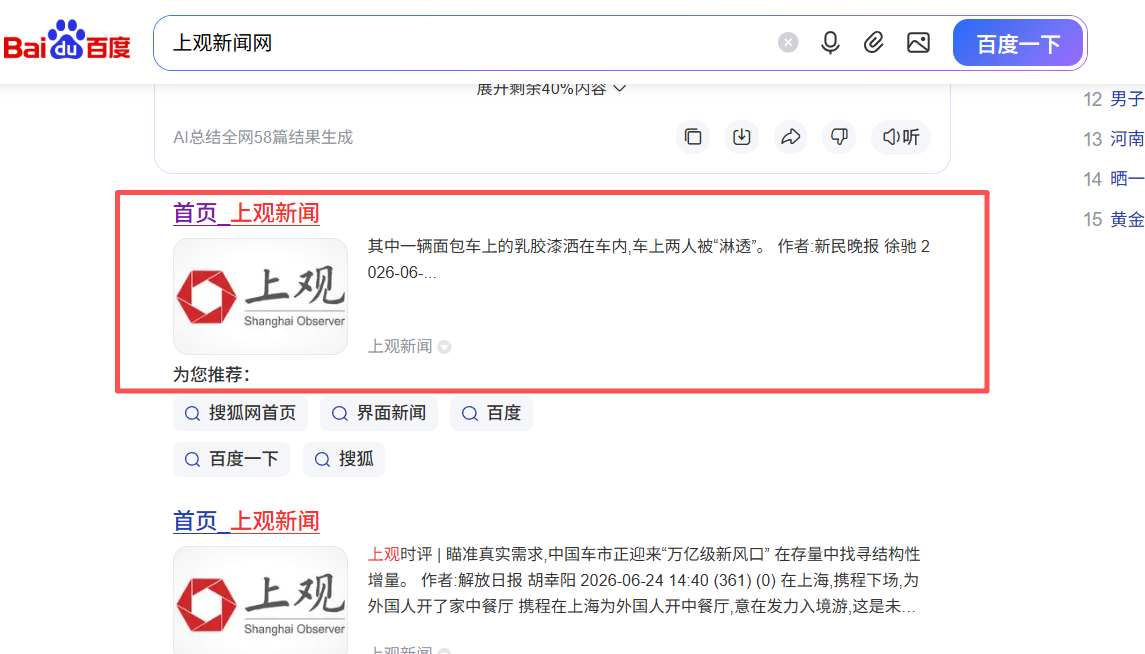Download the AI summary via download icon

pyautogui.click(x=742, y=136)
